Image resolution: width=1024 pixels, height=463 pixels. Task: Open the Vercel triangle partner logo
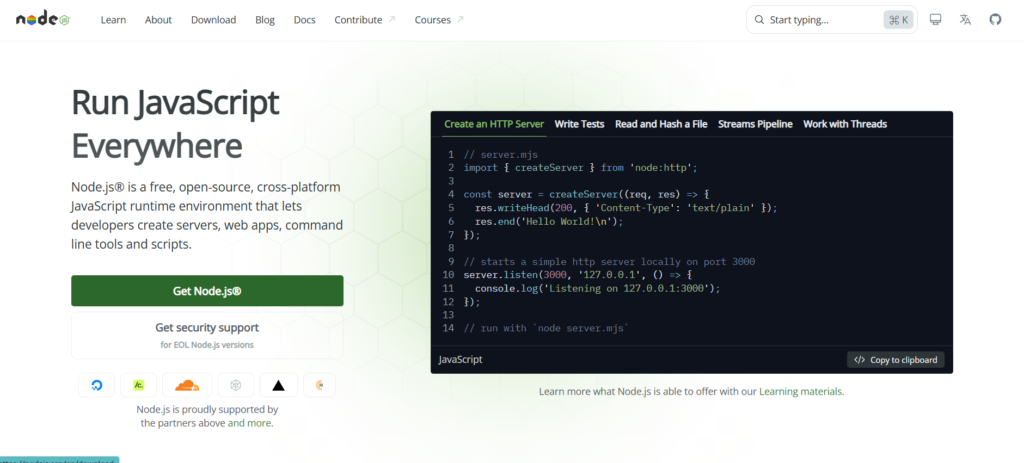(x=278, y=385)
